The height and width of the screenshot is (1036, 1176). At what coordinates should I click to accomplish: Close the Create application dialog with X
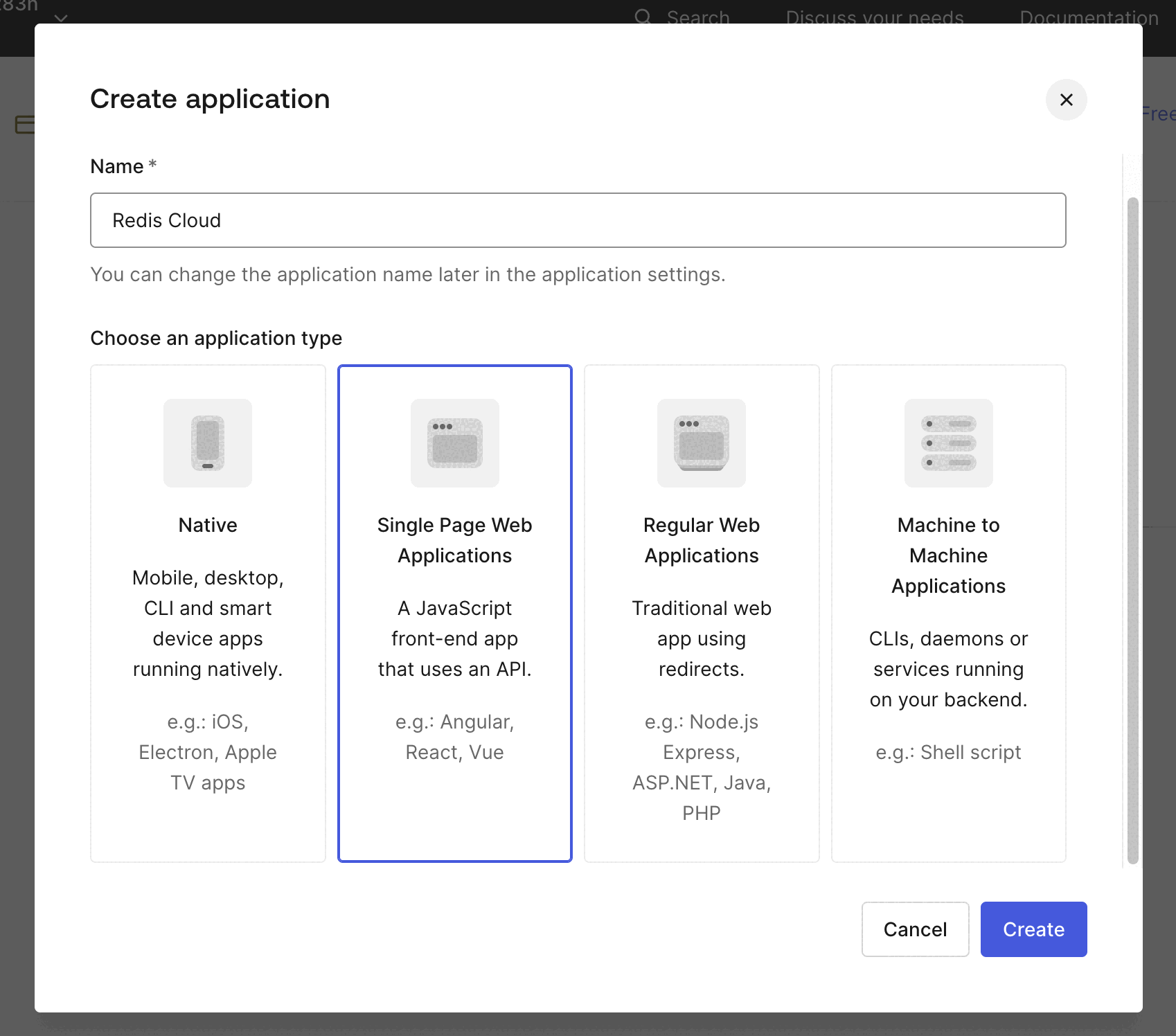1066,100
